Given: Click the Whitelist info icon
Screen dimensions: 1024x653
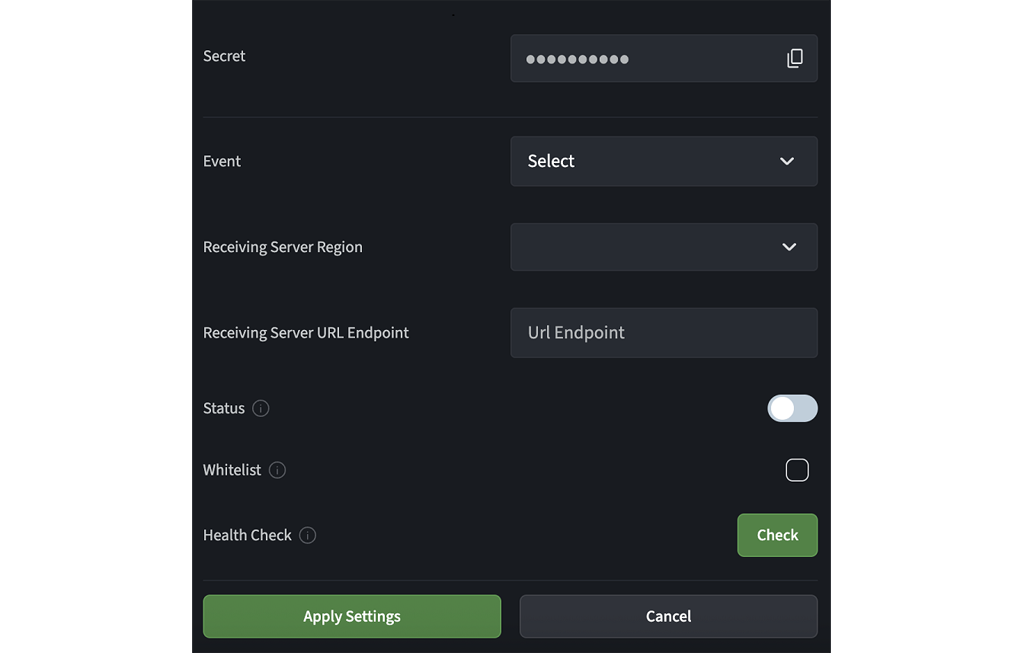Looking at the screenshot, I should [277, 470].
